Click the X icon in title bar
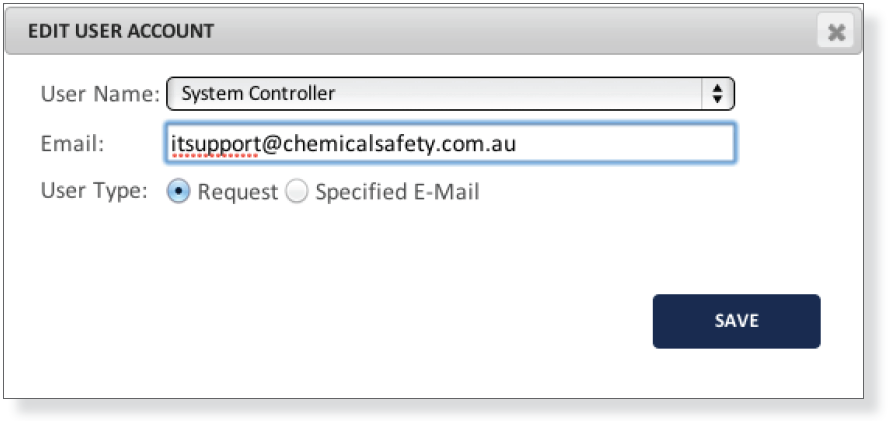 835,32
